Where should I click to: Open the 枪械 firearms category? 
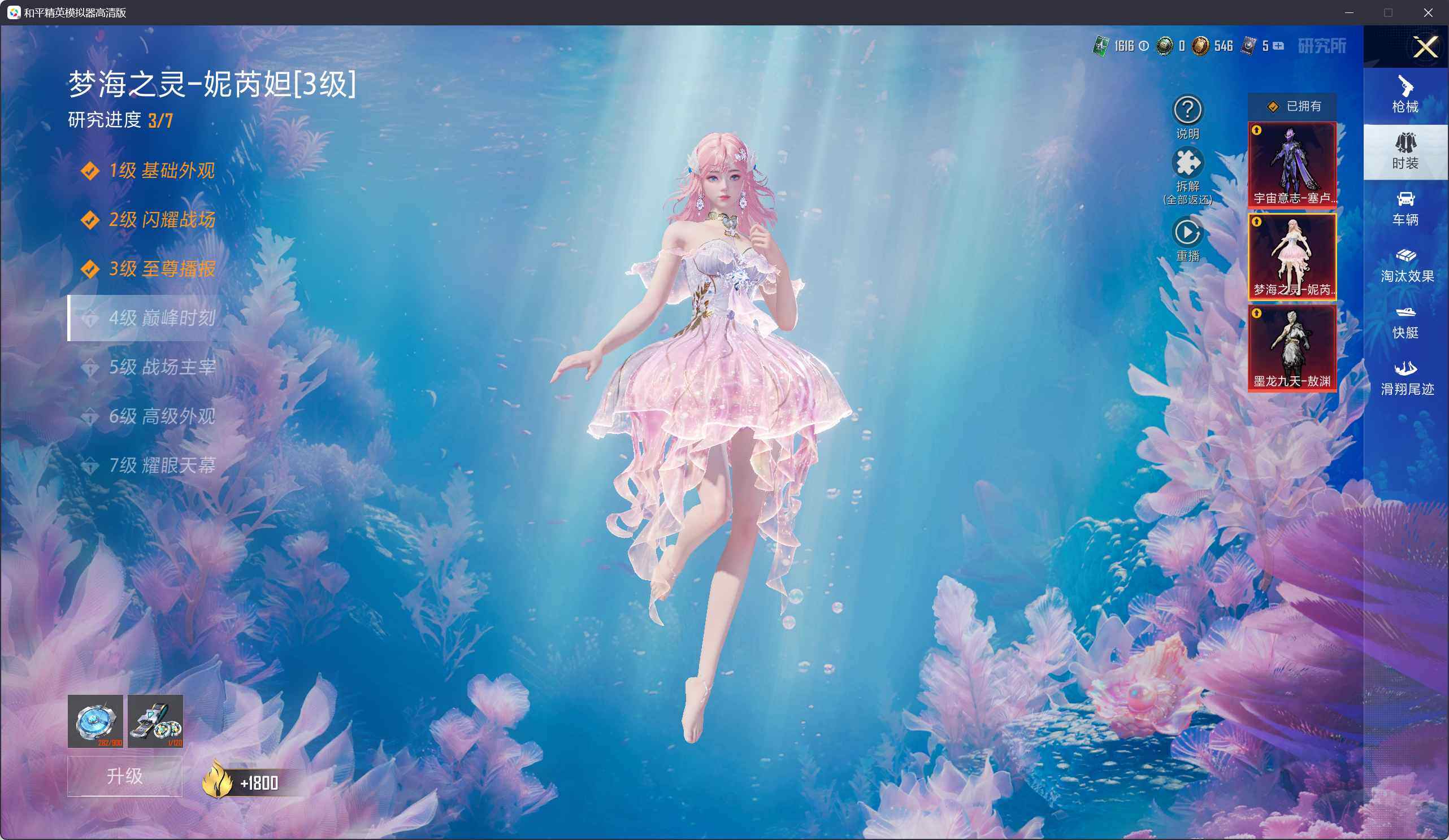point(1405,95)
